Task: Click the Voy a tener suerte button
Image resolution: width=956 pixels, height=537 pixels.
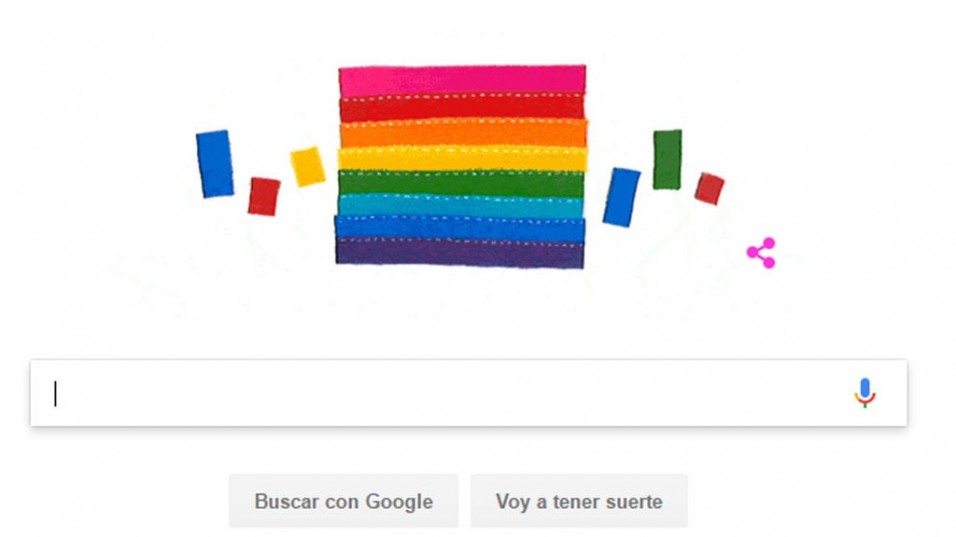Action: tap(579, 501)
